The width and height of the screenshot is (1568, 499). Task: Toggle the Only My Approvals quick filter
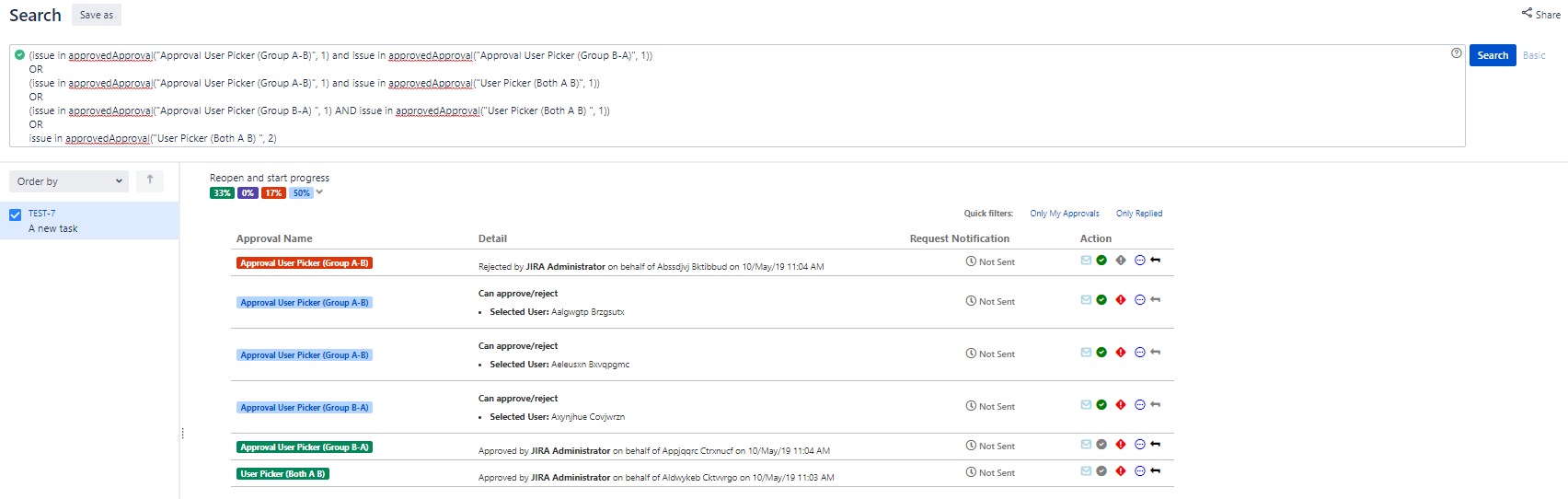pyautogui.click(x=1064, y=214)
